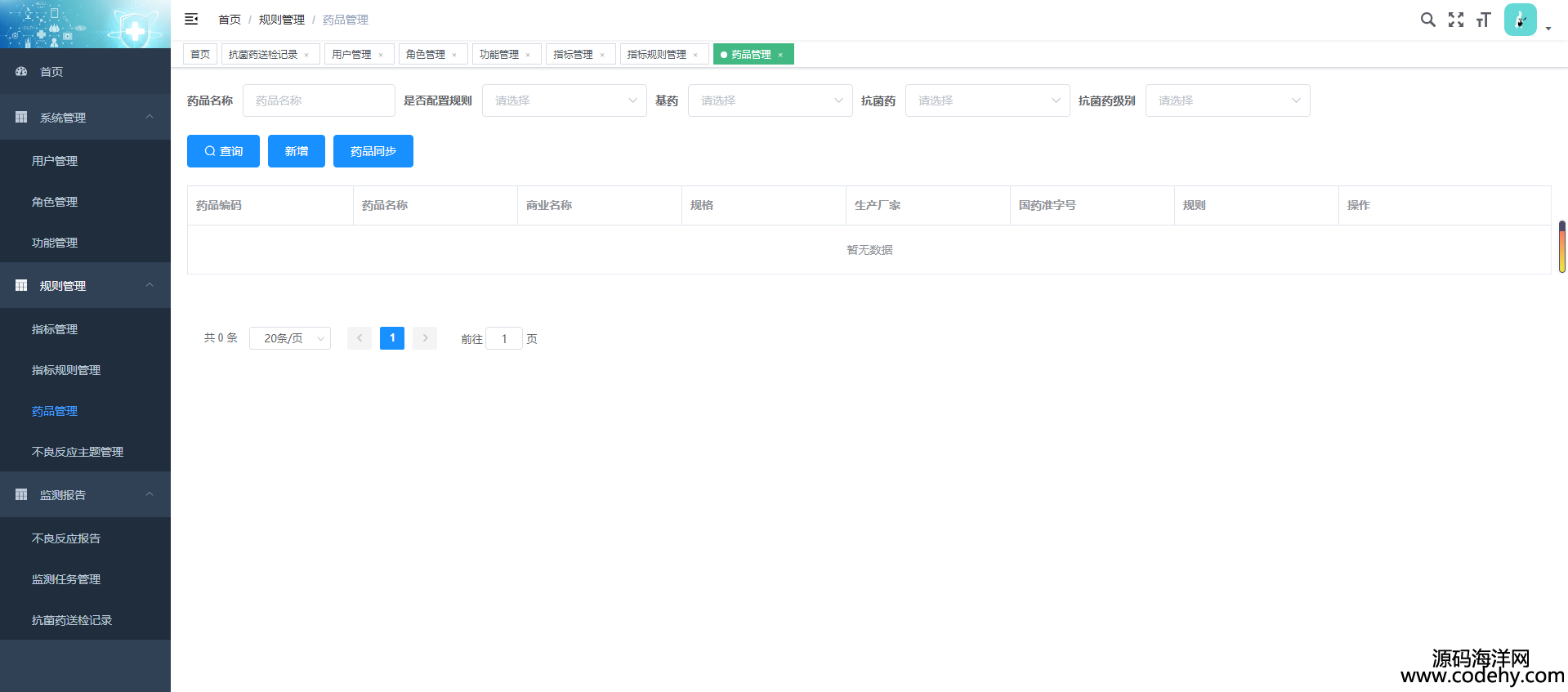Close the 抗菌药送检记录 tab
Image resolution: width=1568 pixels, height=692 pixels.
[306, 55]
